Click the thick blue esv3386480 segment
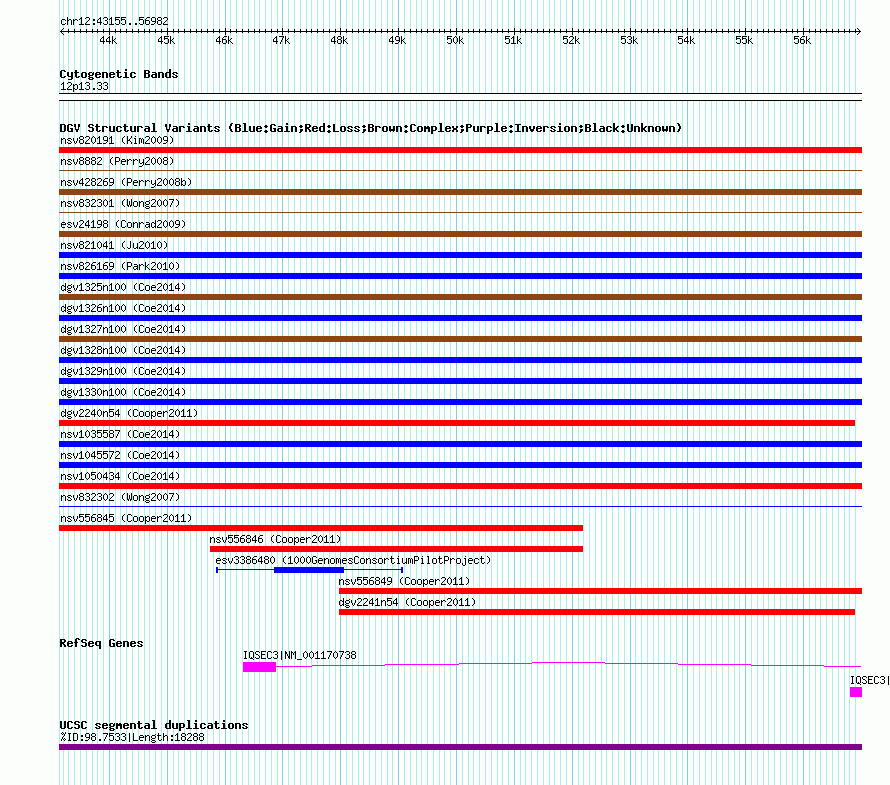The height and width of the screenshot is (785, 890). coord(309,570)
